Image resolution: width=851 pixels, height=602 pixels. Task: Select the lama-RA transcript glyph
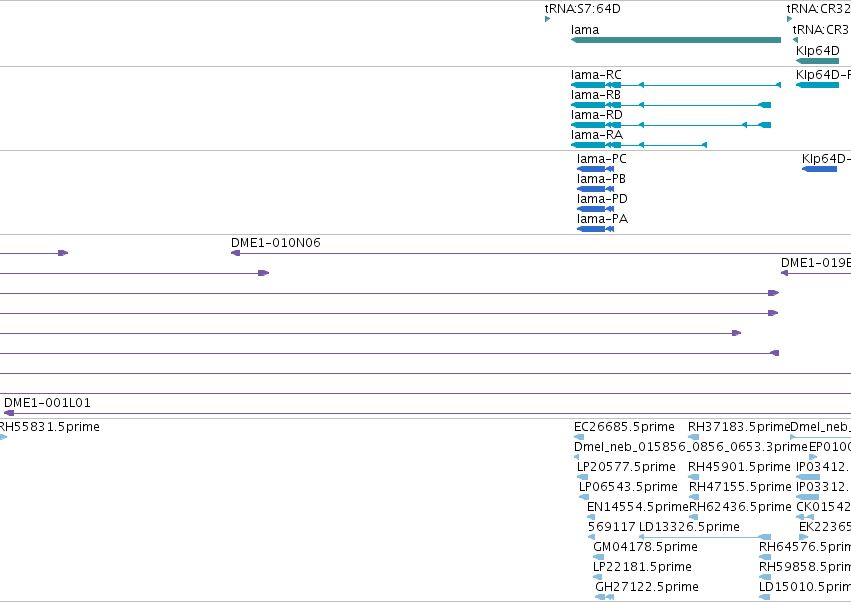coord(639,145)
